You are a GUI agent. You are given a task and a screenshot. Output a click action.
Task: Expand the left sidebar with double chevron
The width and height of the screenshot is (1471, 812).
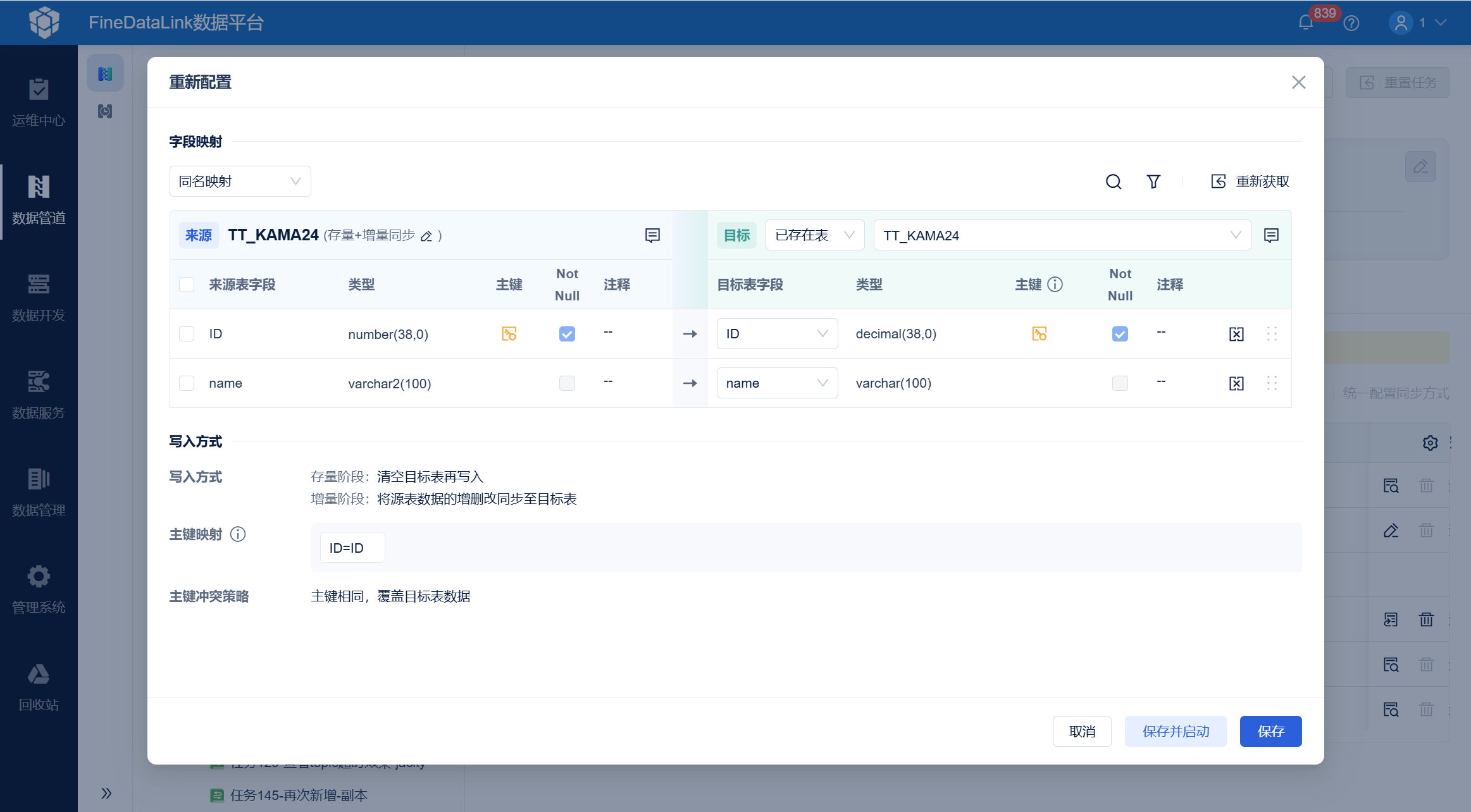click(x=106, y=793)
